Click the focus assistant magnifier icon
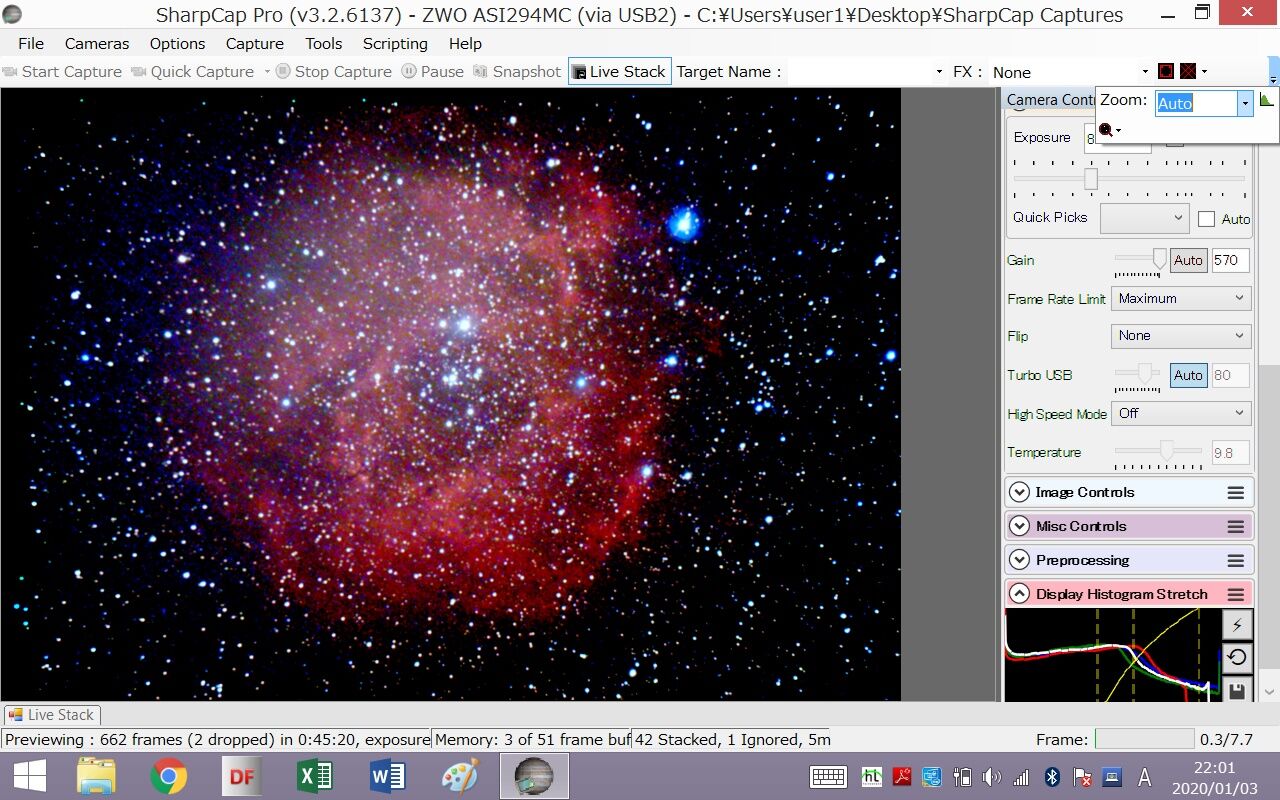The height and width of the screenshot is (800, 1280). click(1106, 130)
